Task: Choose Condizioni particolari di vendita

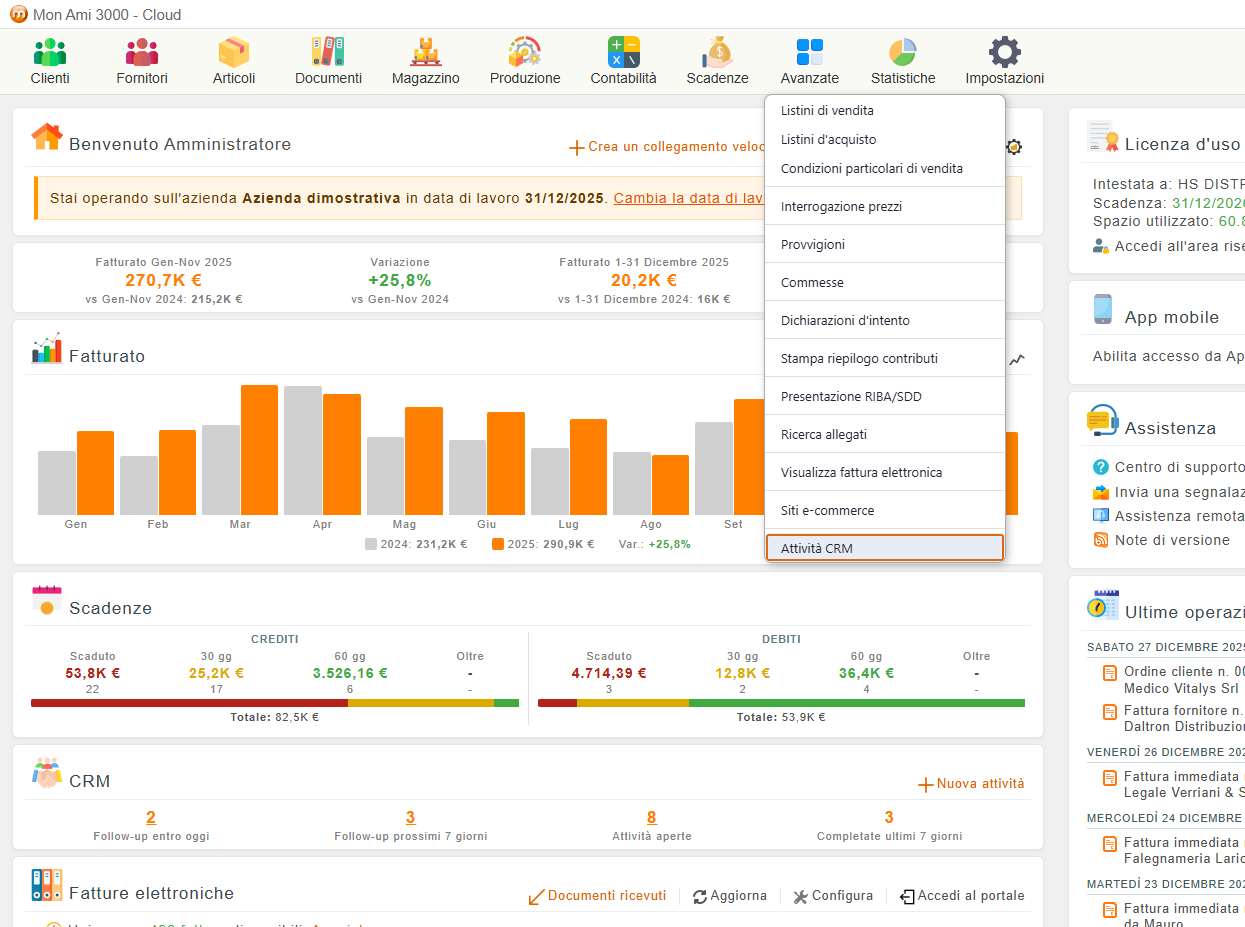Action: pos(885,169)
